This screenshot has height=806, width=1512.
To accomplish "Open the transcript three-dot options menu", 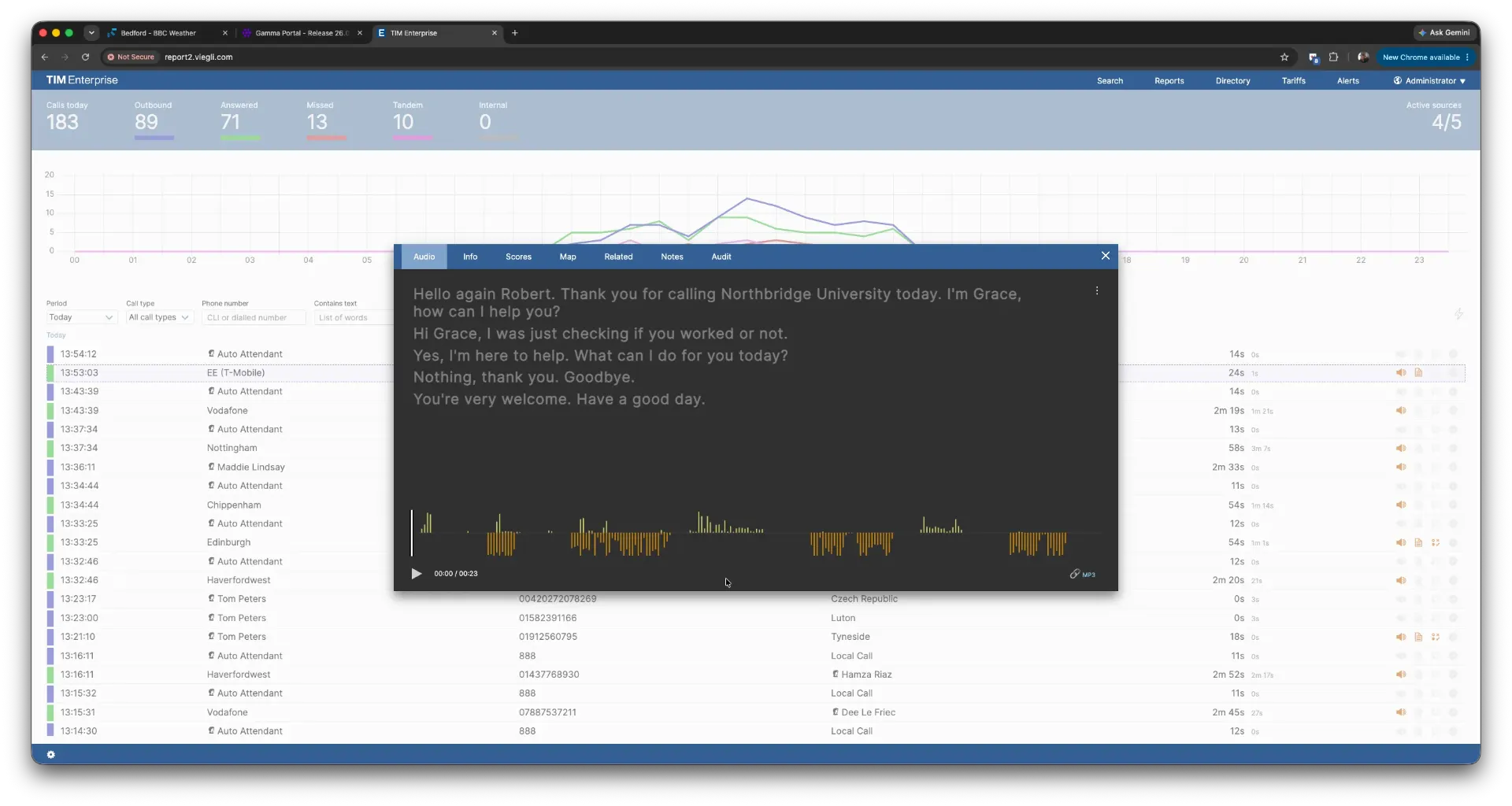I will pos(1096,290).
